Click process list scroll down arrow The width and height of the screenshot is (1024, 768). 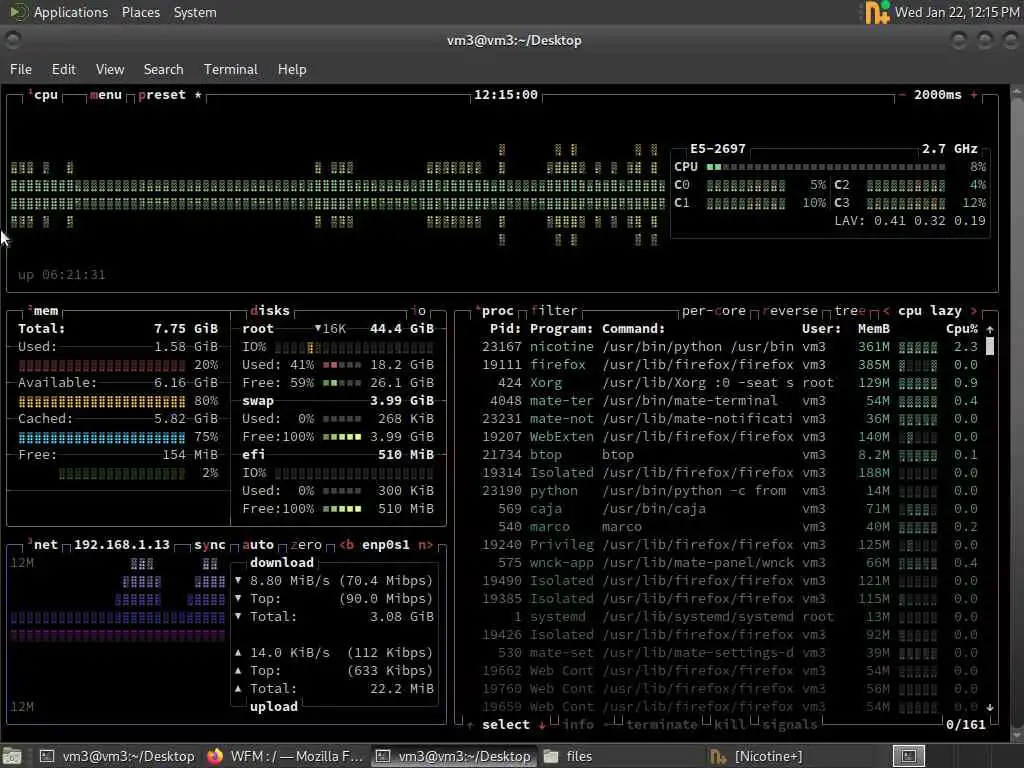click(989, 707)
